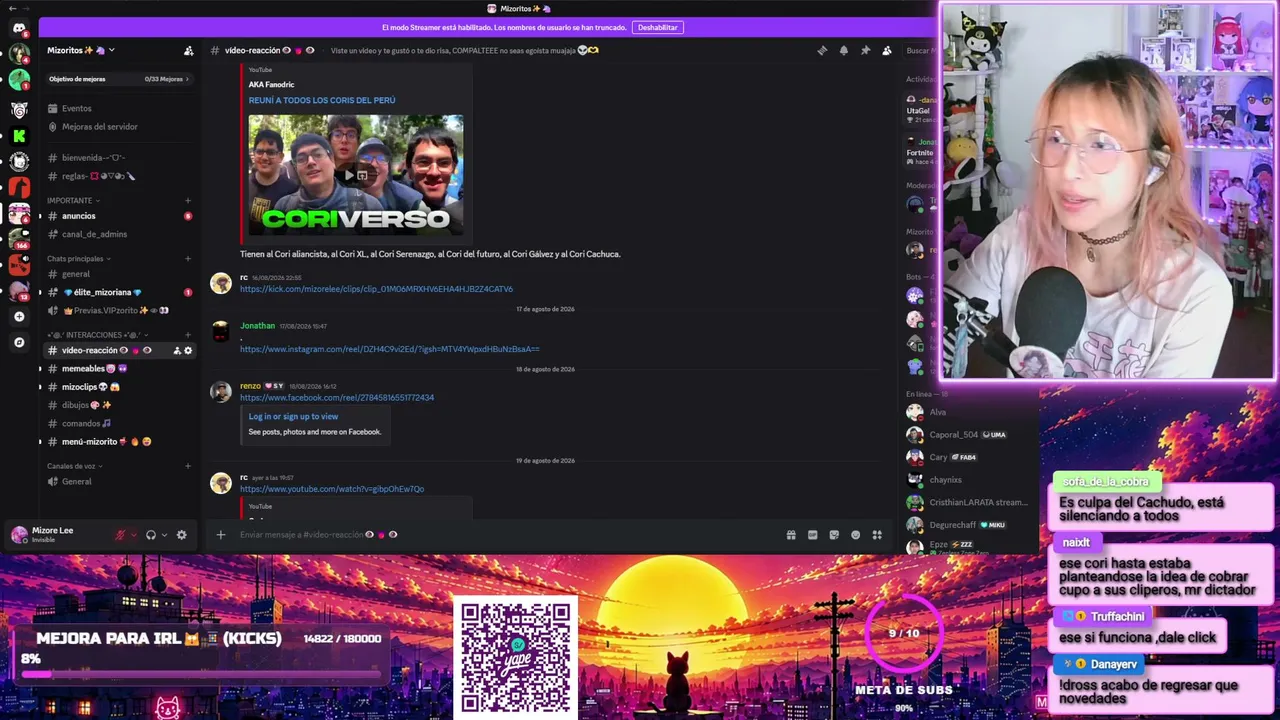The image size is (1280, 720).
Task: Show pinned messages pin icon
Action: (865, 50)
